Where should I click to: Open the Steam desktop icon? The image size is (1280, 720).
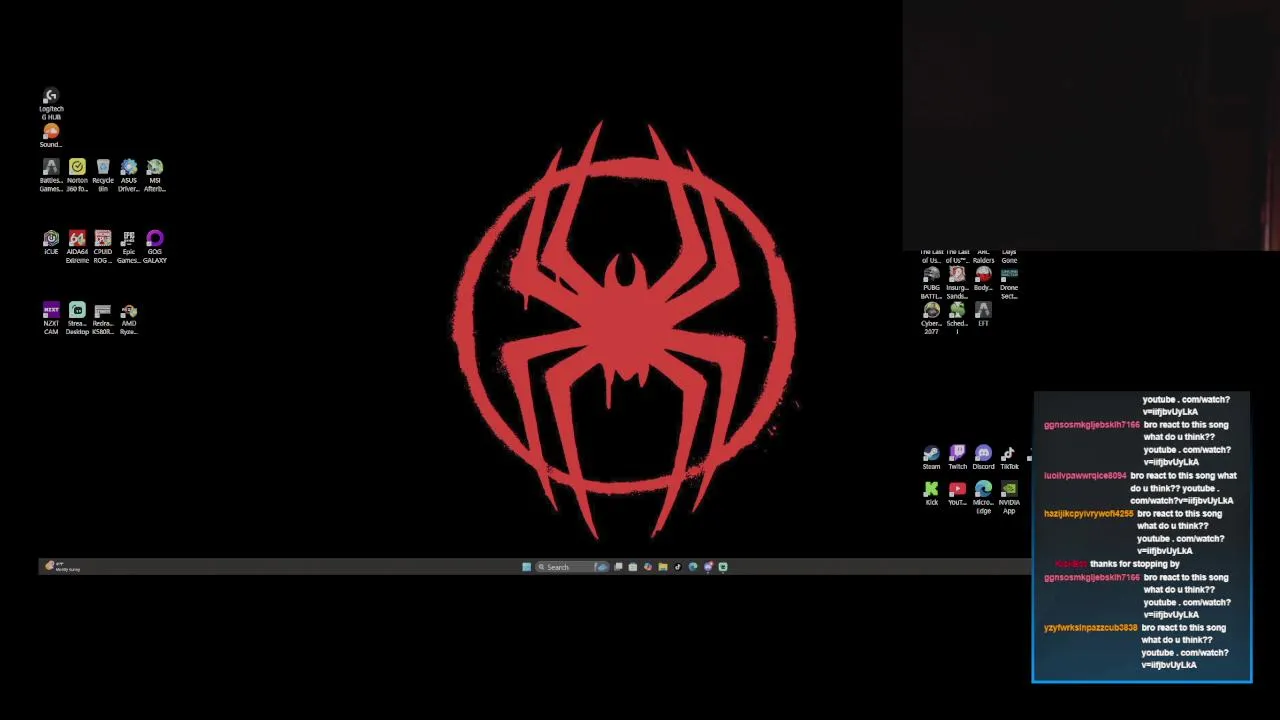(x=931, y=458)
